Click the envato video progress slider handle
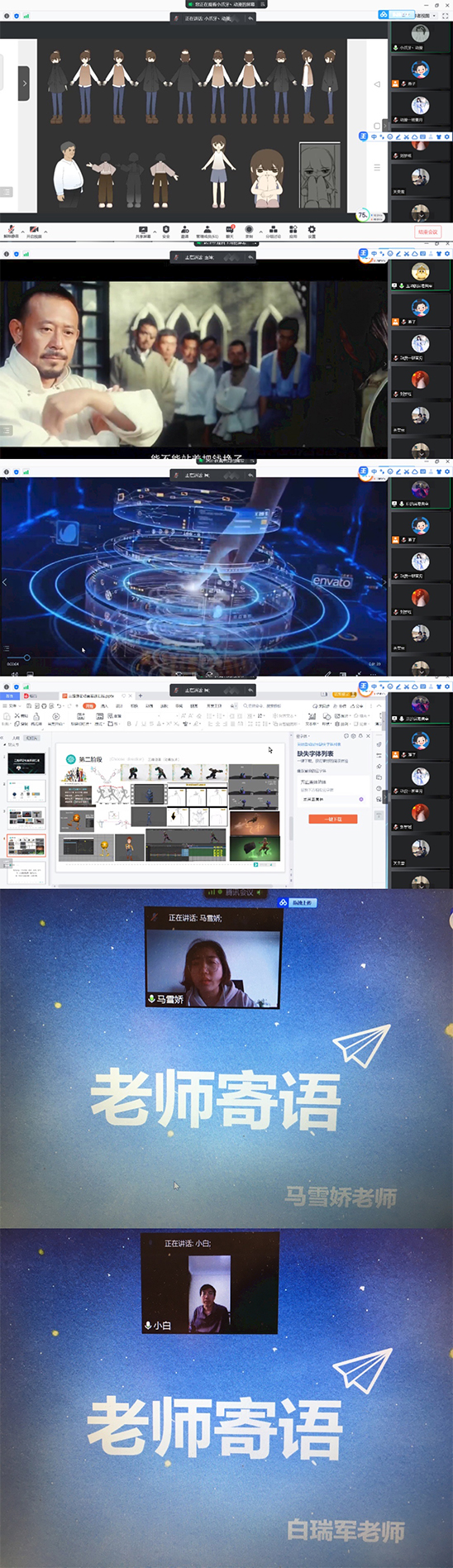The image size is (453, 1568). pos(26,657)
